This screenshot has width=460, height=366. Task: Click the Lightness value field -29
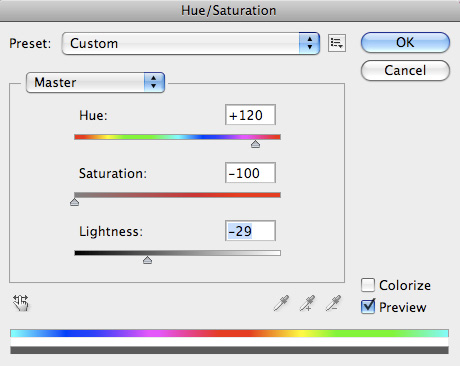(x=250, y=231)
